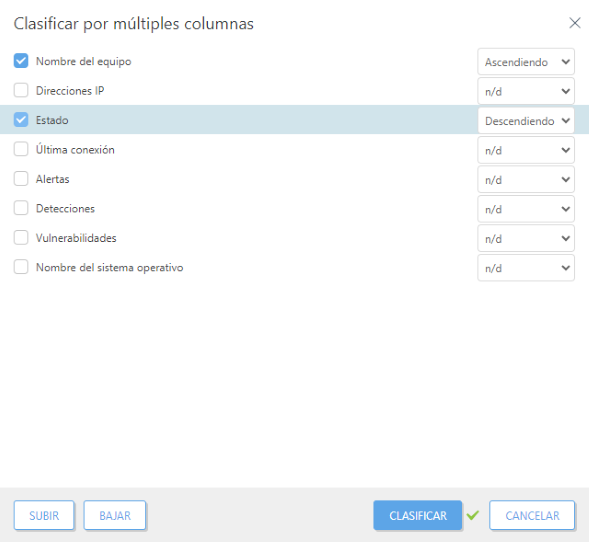This screenshot has height=542, width=589.
Task: Enable the Direcciones IP checkbox
Action: tap(21, 90)
